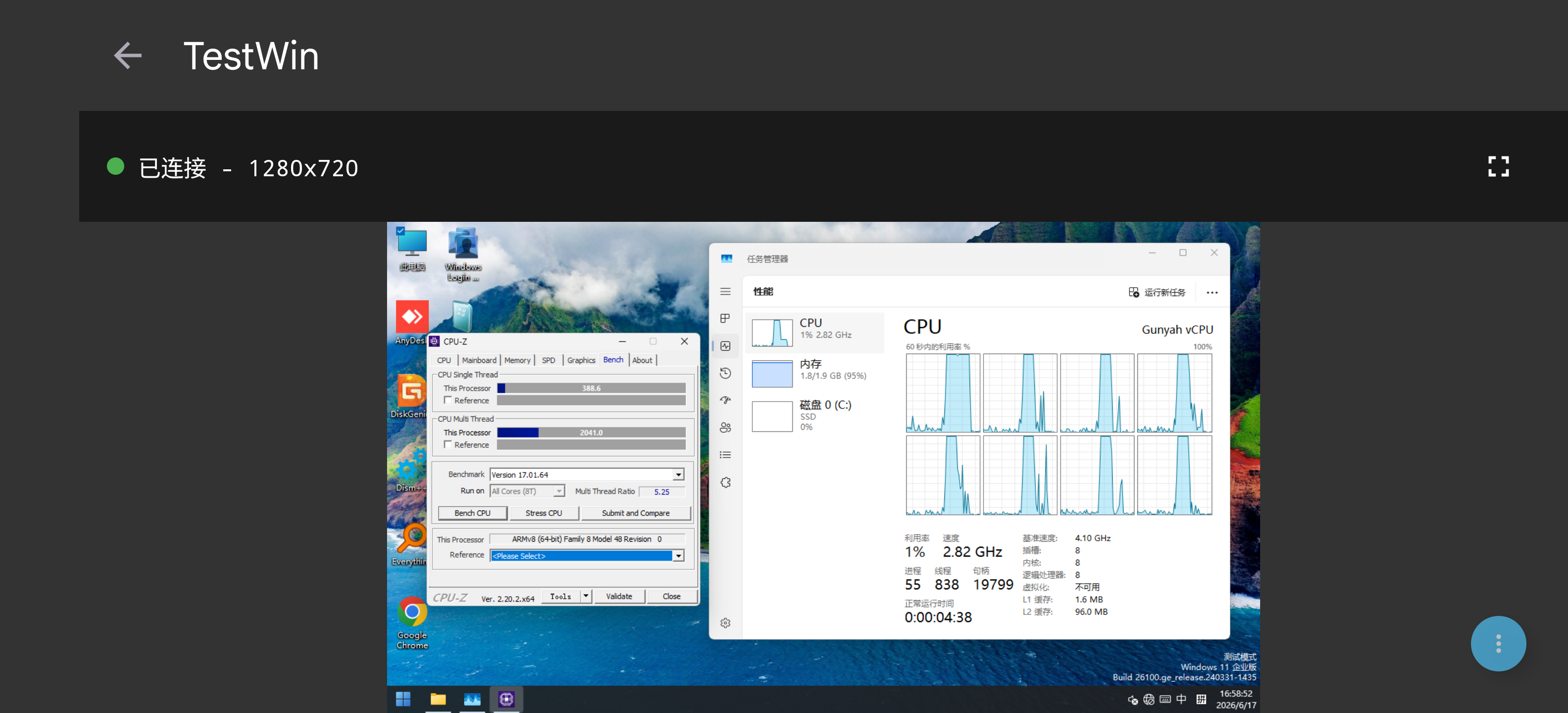Viewport: 1568px width, 713px height.
Task: Switch to the SPD tab
Action: [548, 360]
